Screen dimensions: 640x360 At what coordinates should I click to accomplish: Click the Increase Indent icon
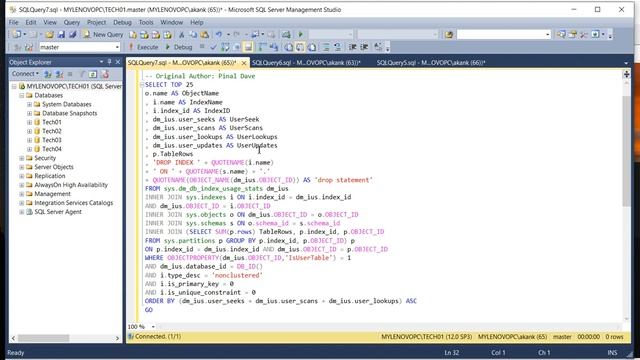(x=364, y=47)
